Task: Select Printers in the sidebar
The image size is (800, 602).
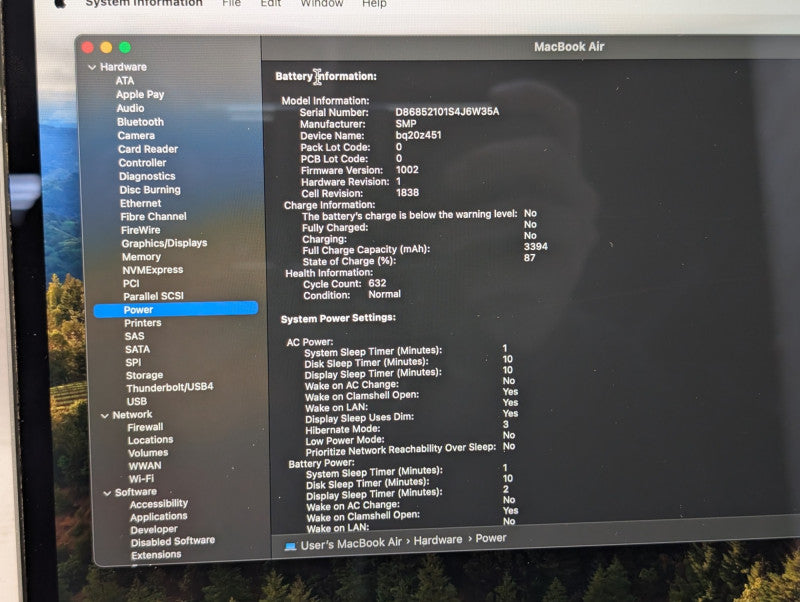Action: click(x=143, y=323)
